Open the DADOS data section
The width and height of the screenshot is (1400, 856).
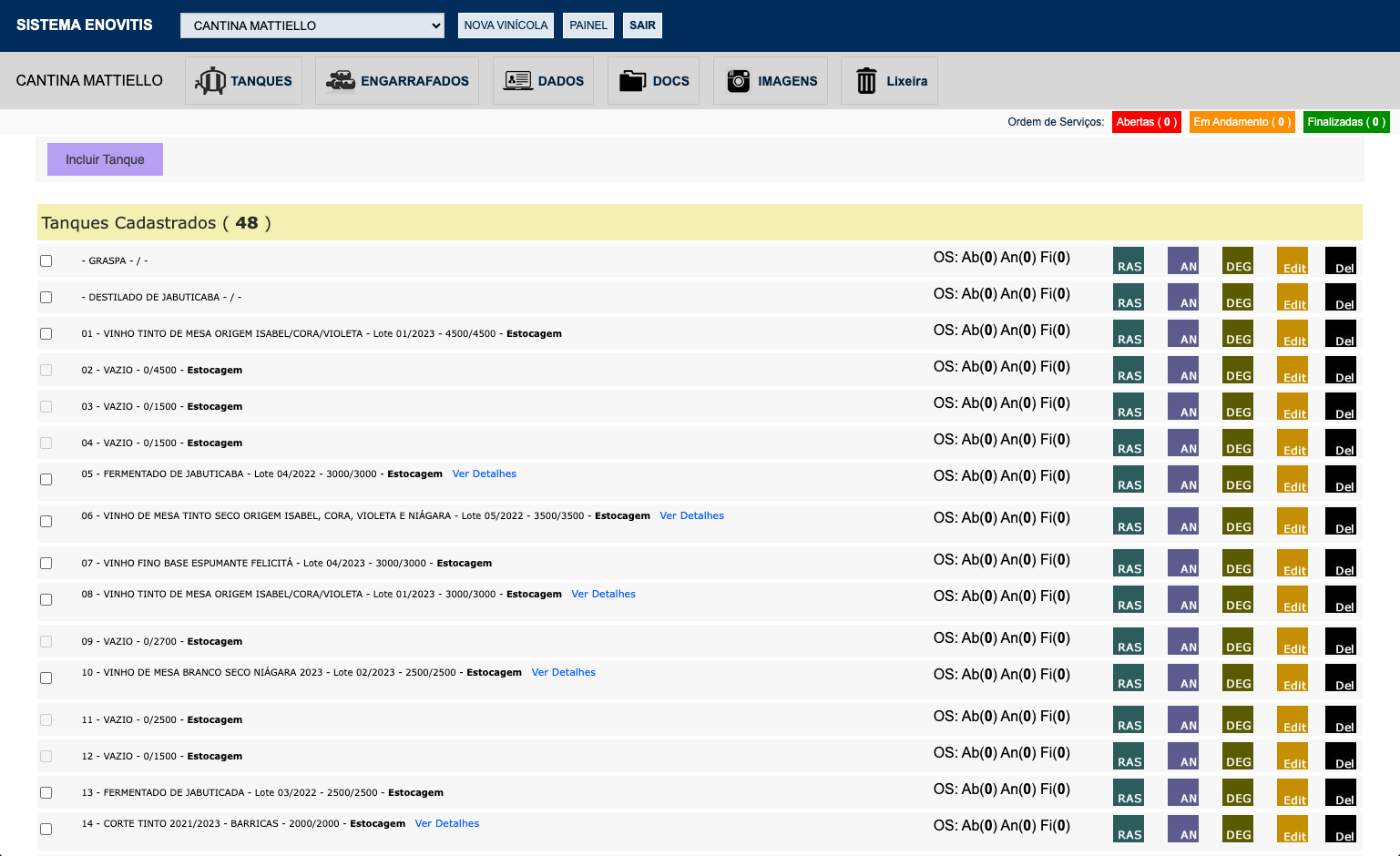543,81
